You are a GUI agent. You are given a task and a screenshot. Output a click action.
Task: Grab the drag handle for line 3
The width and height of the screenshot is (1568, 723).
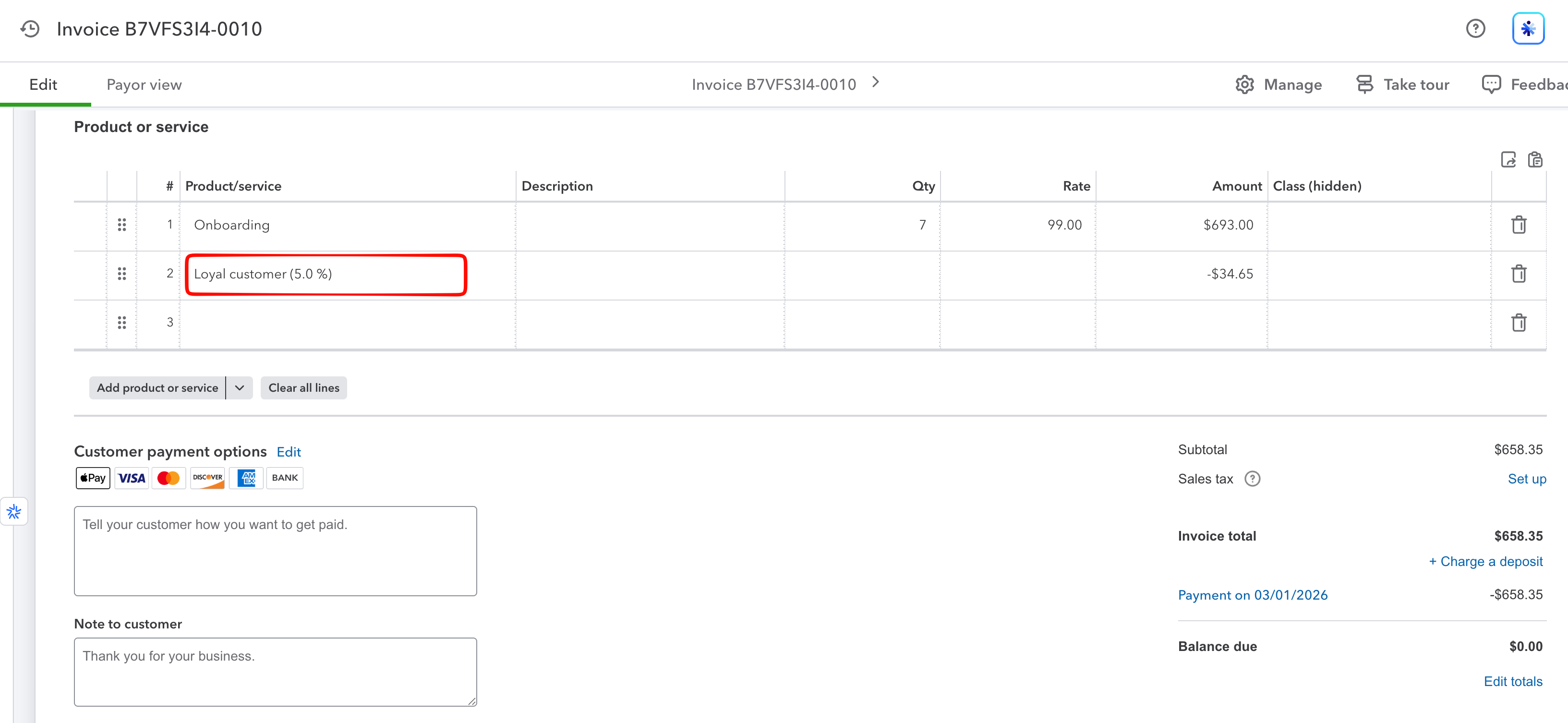tap(122, 323)
